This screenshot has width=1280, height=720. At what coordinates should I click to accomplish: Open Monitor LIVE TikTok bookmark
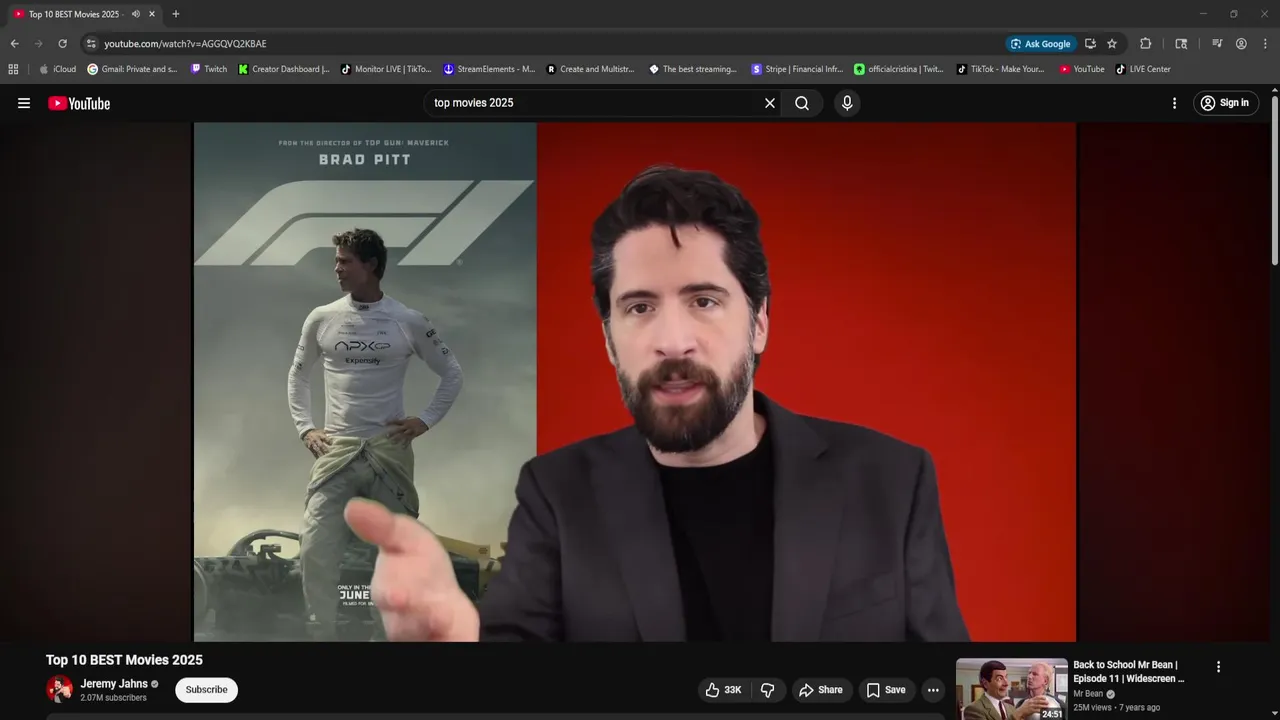pos(386,69)
